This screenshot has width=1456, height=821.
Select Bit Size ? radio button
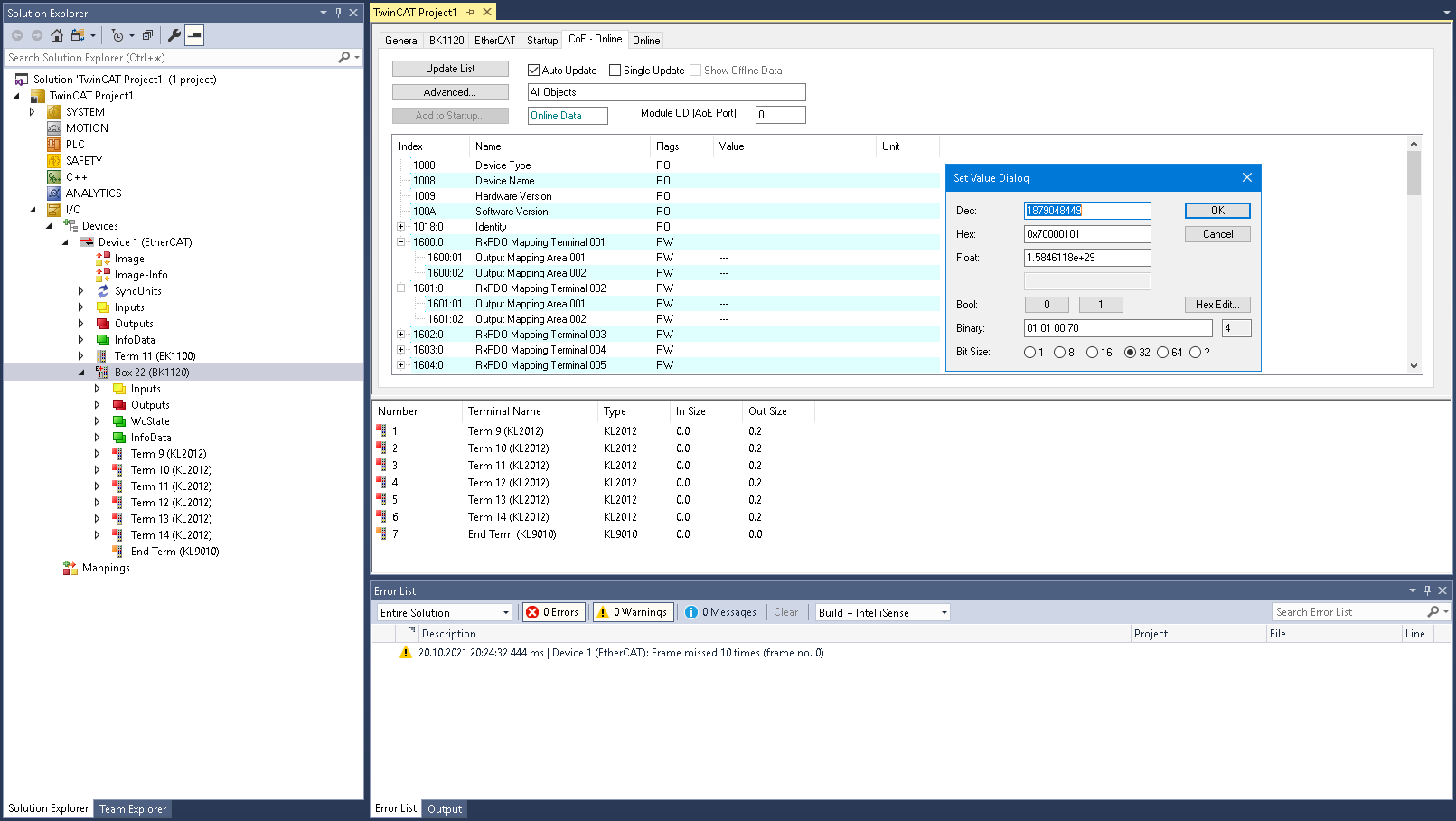1195,353
